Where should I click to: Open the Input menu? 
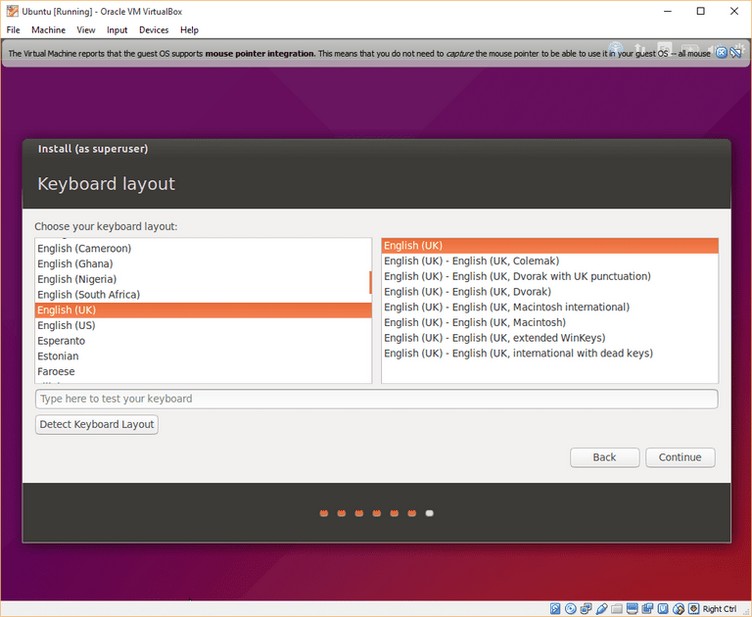pos(117,30)
